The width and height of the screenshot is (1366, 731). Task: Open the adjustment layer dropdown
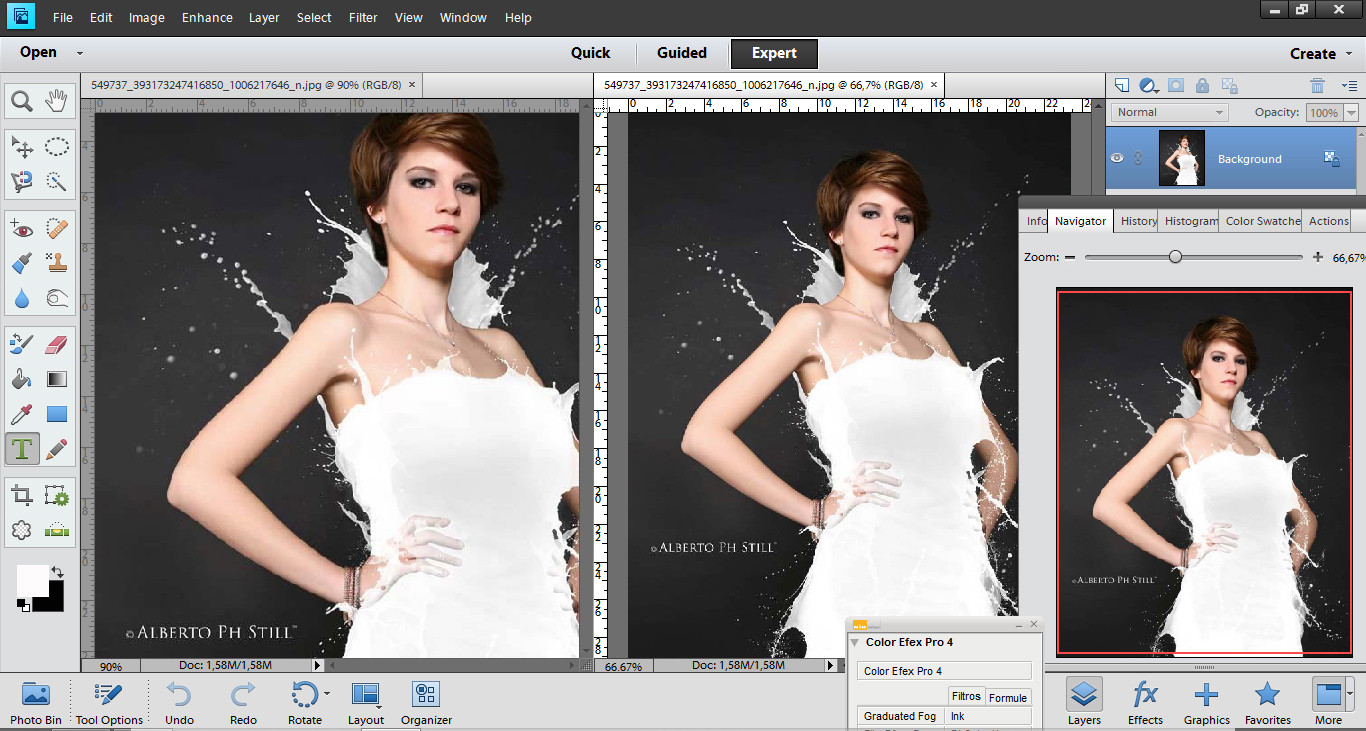click(x=1149, y=86)
